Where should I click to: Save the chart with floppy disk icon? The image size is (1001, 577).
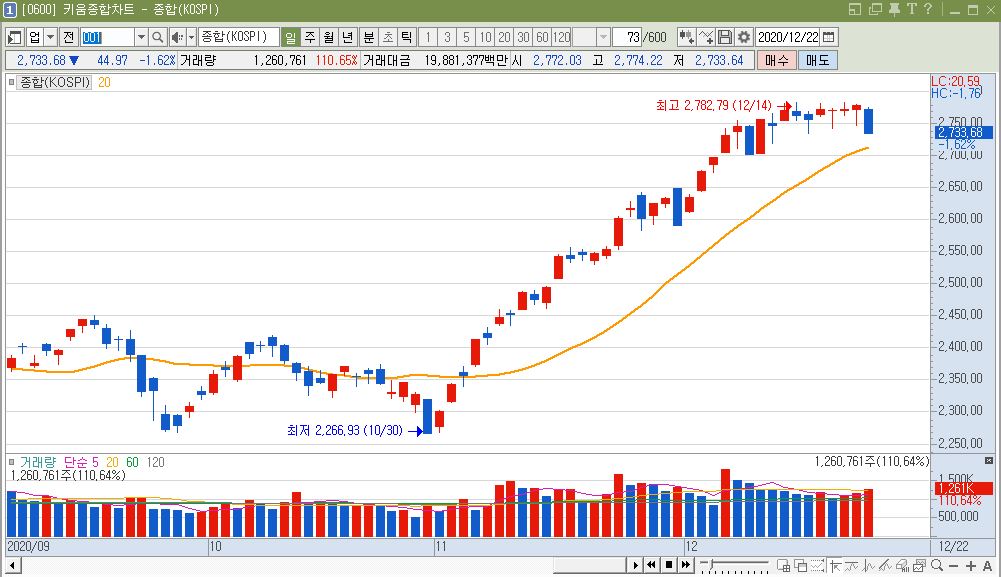[x=725, y=37]
